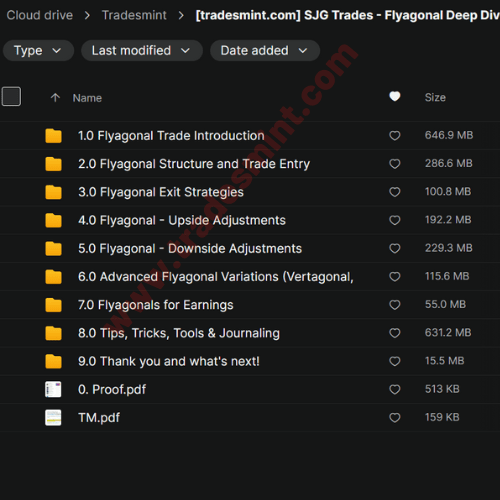Mark TM.pdf as favorite
The image size is (500, 500).
[395, 417]
